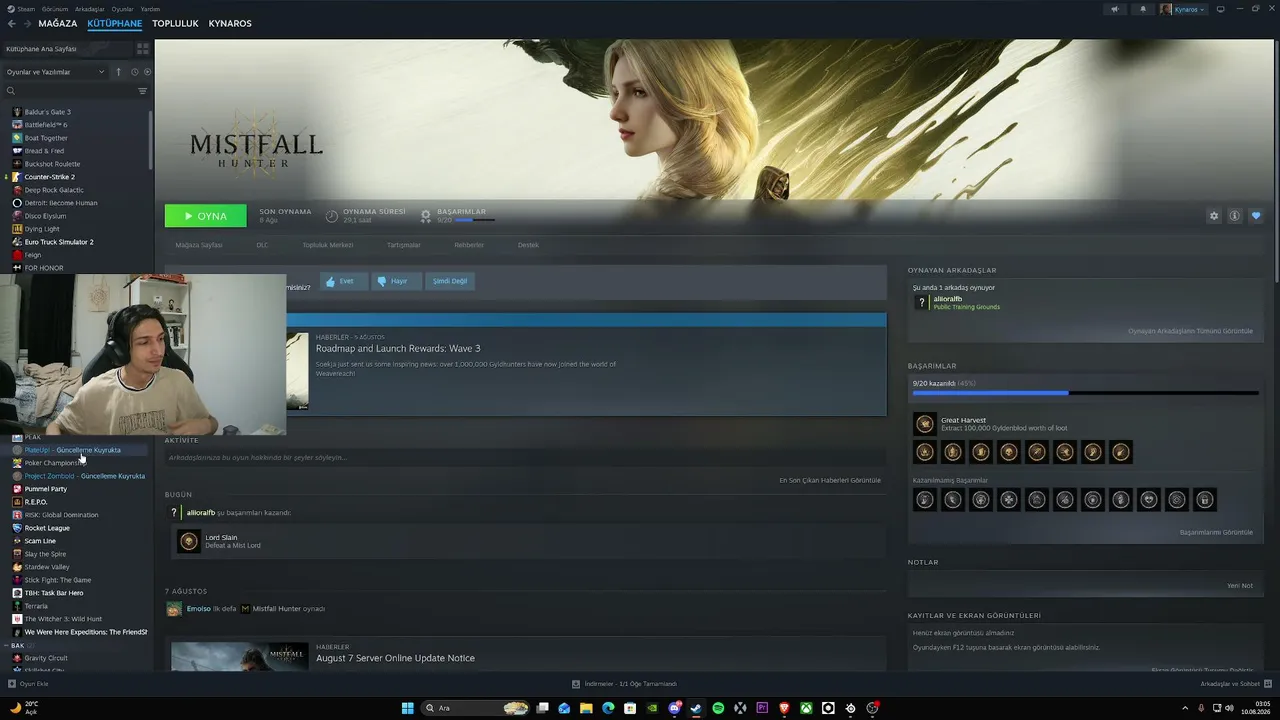Click the Great Harvest achievement icon
This screenshot has height=720, width=1280.
925,424
